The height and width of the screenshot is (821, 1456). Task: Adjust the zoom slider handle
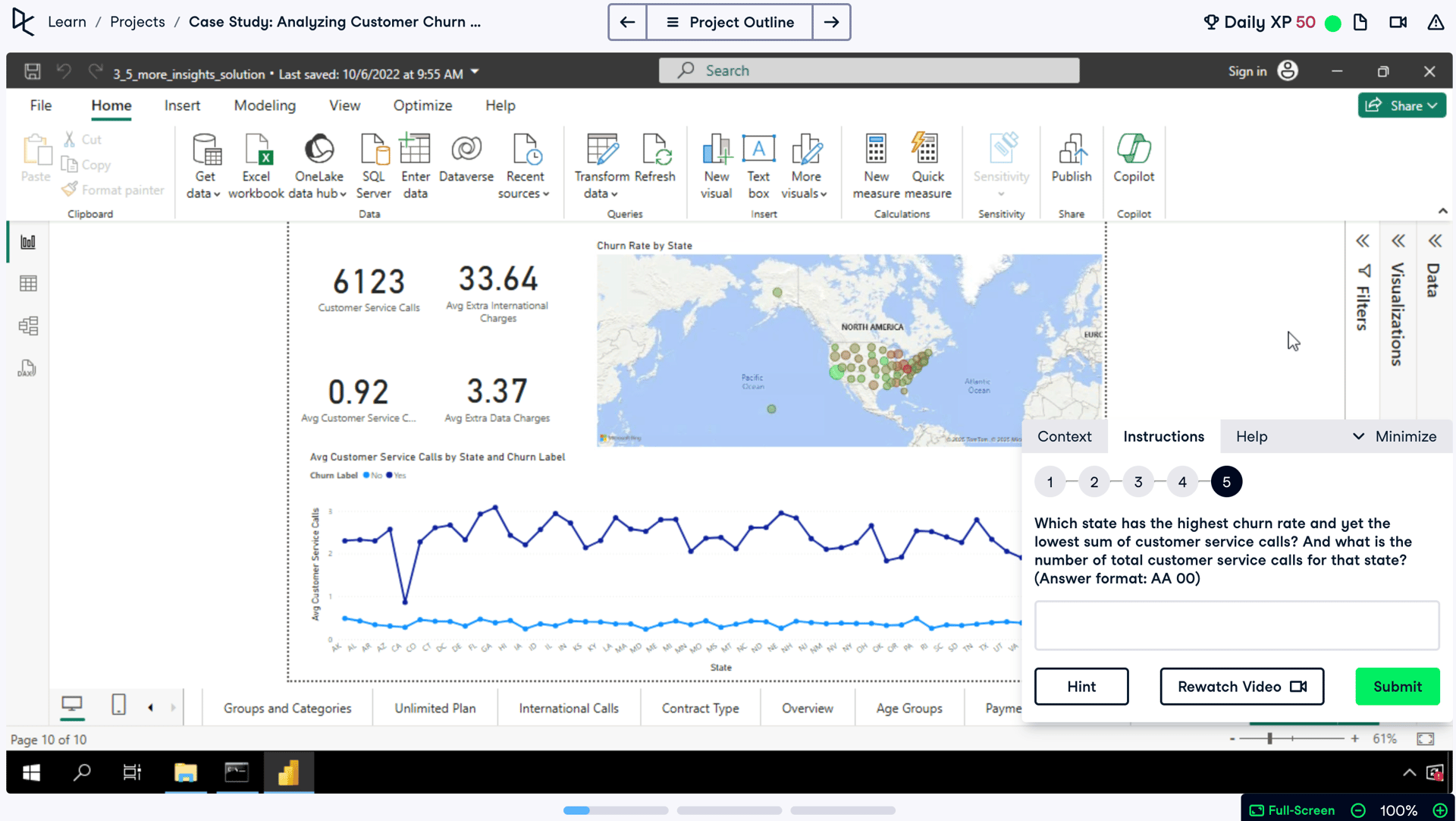(1269, 738)
